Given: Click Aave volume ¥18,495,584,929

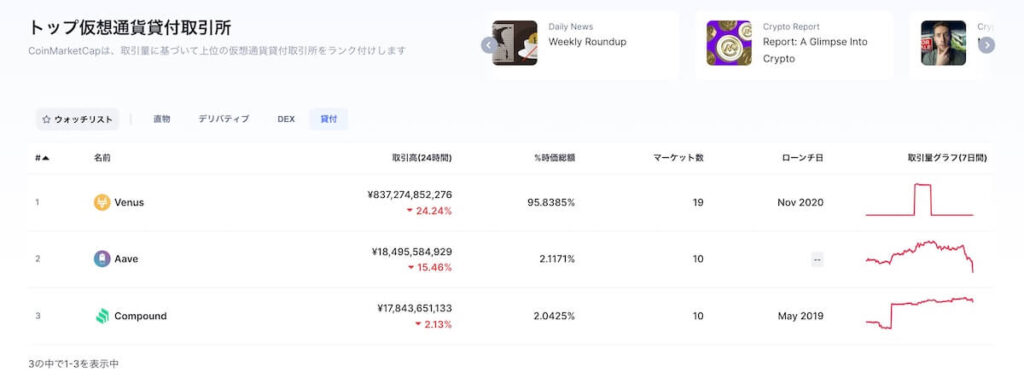Looking at the screenshot, I should point(411,251).
